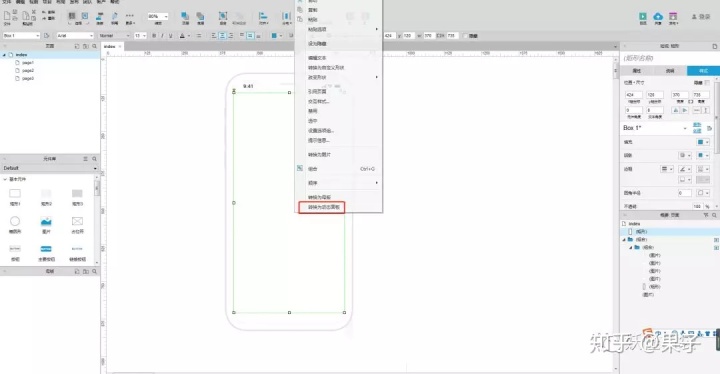Image resolution: width=720 pixels, height=374 pixels.
Task: Toggle the Hidden checkbox in the top toolbar
Action: pyautogui.click(x=465, y=36)
